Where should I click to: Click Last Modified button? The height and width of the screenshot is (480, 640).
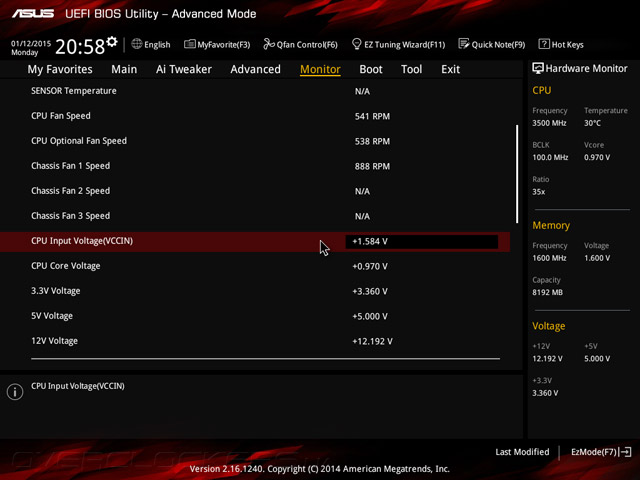point(522,452)
